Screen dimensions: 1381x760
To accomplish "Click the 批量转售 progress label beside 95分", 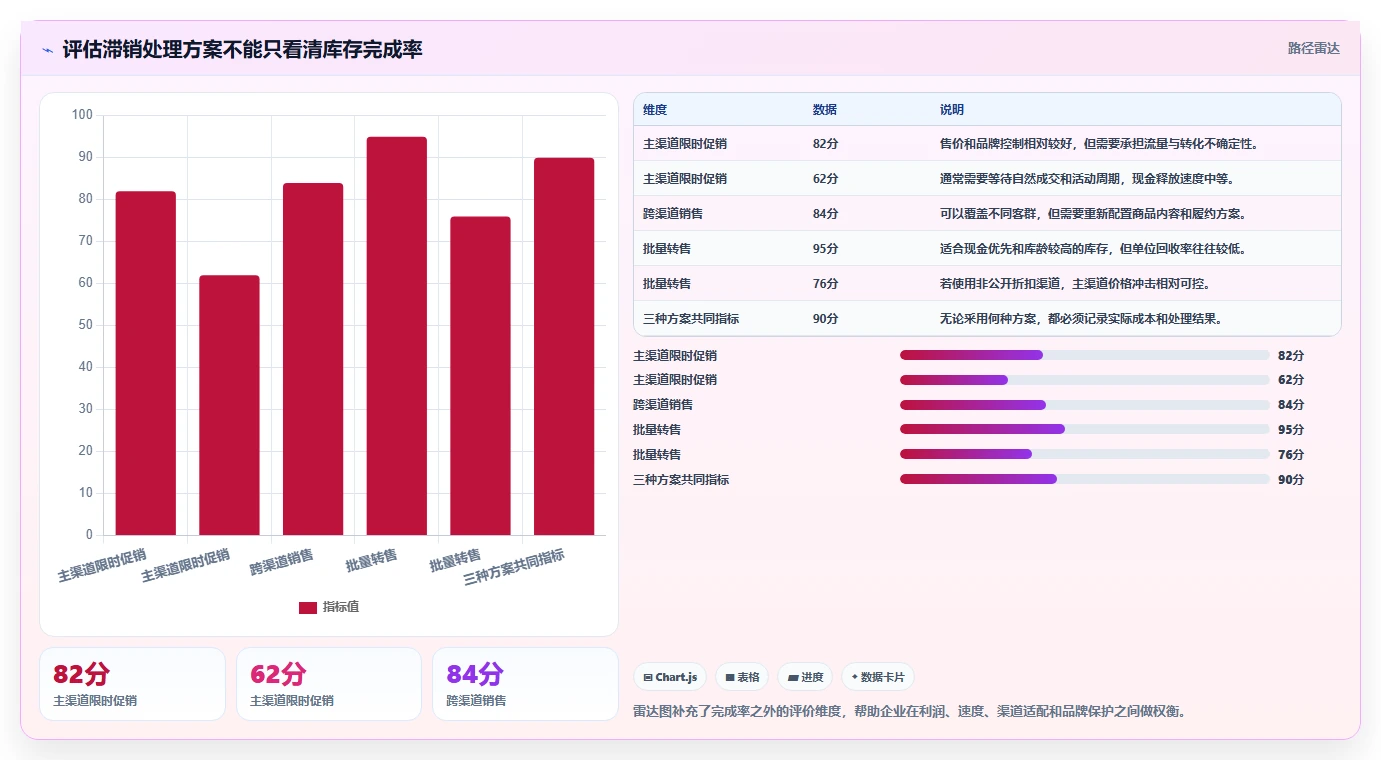I will point(657,430).
